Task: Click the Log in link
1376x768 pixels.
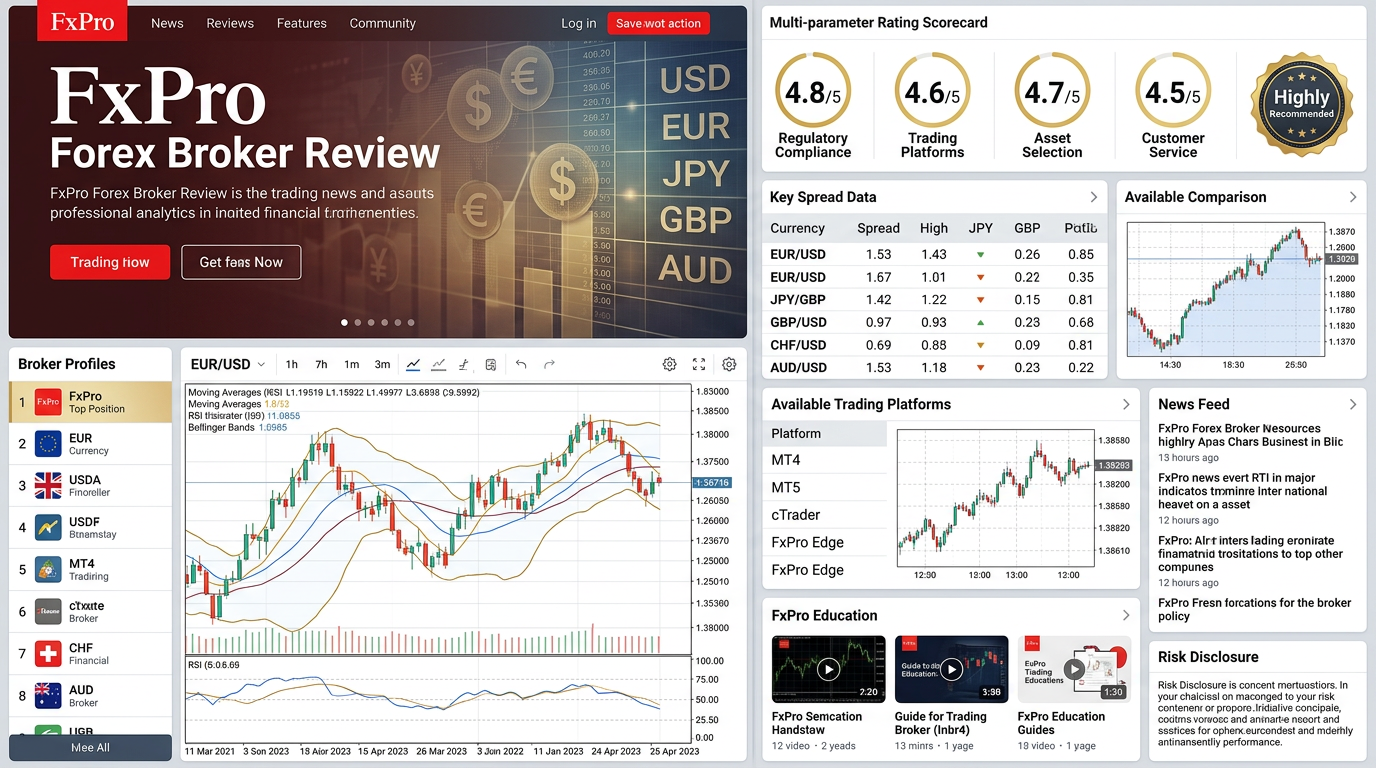Action: point(578,23)
